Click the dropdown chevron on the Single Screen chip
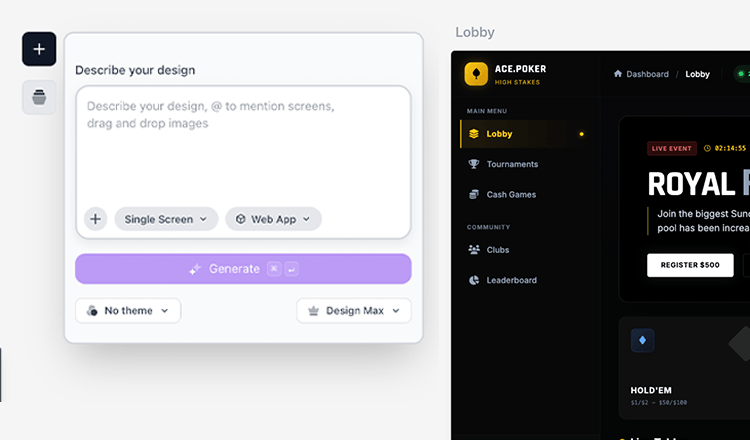This screenshot has width=750, height=440. coord(203,219)
